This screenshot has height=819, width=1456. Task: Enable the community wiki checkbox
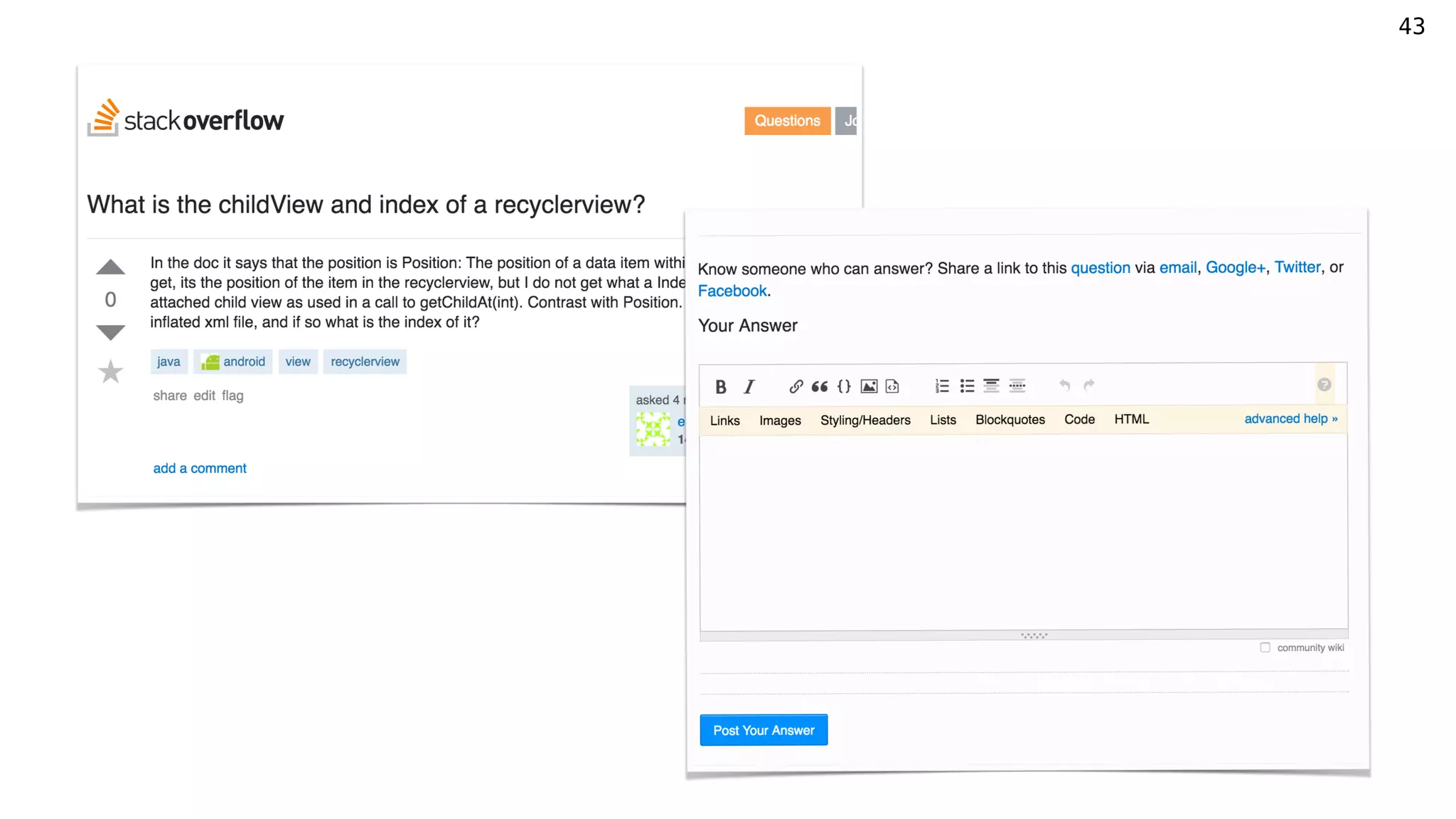[x=1265, y=647]
